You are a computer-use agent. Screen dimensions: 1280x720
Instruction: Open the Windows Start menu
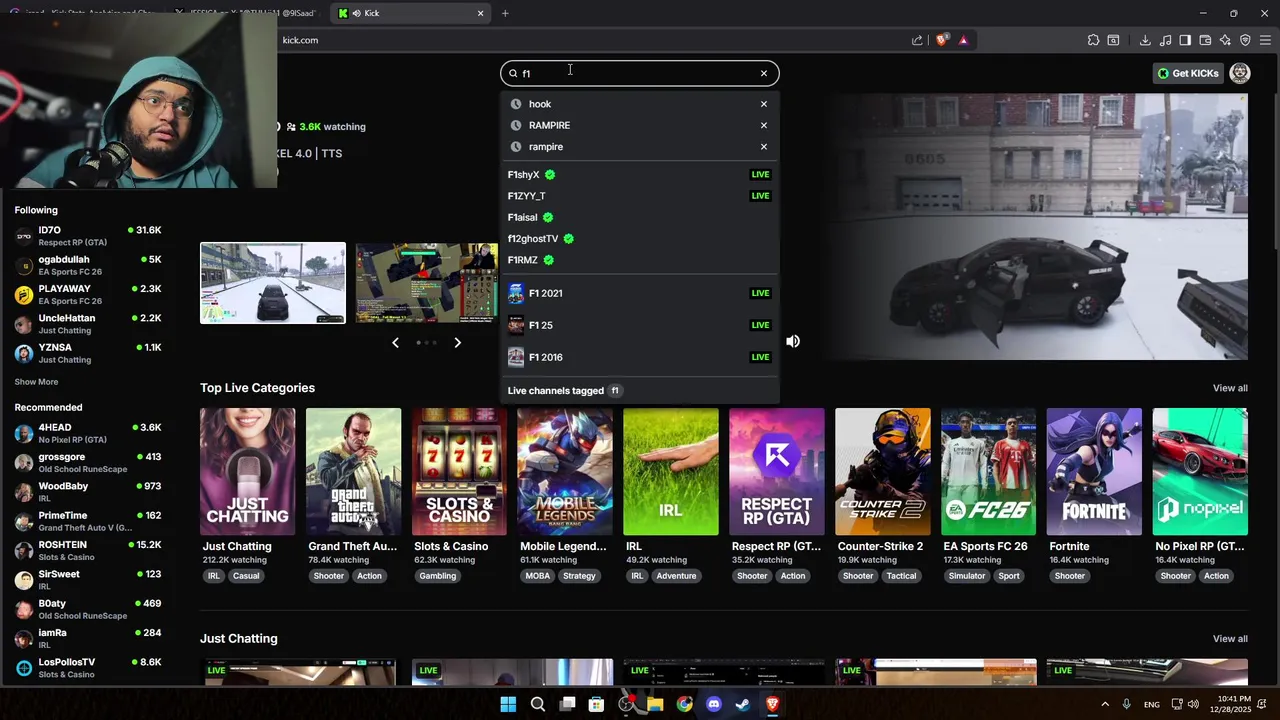click(508, 704)
